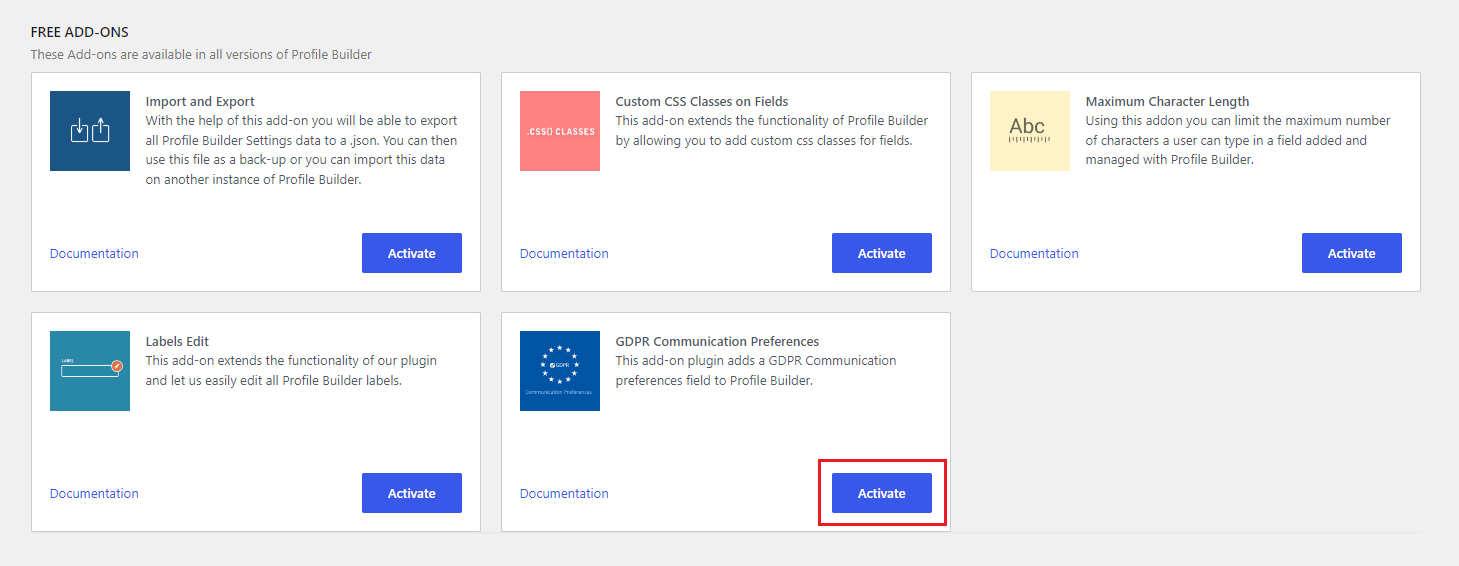1459x566 pixels.
Task: Click the Import and Export title
Action: pos(200,102)
